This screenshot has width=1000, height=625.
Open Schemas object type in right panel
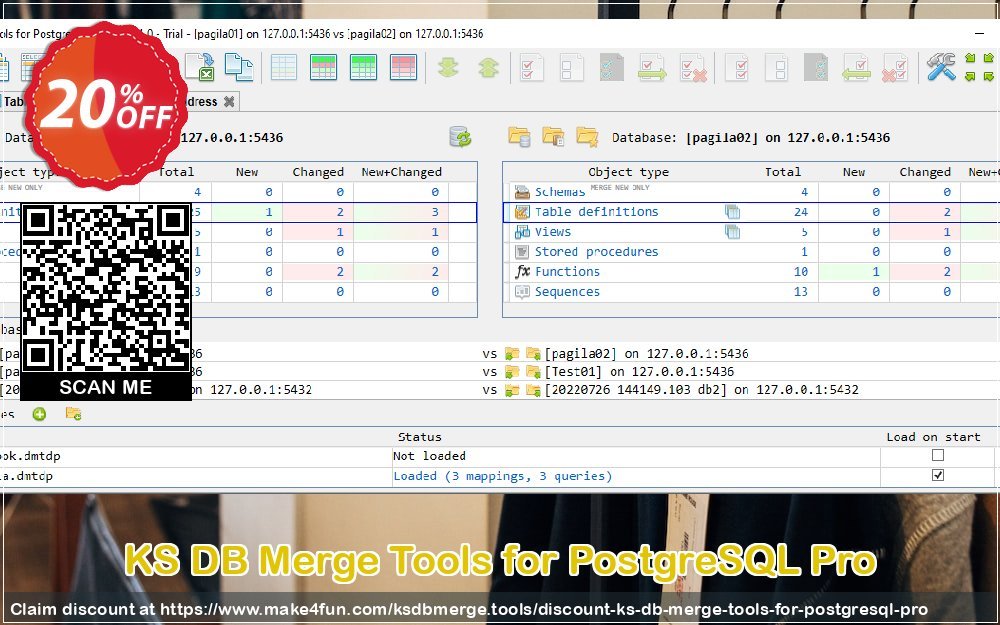(x=560, y=192)
